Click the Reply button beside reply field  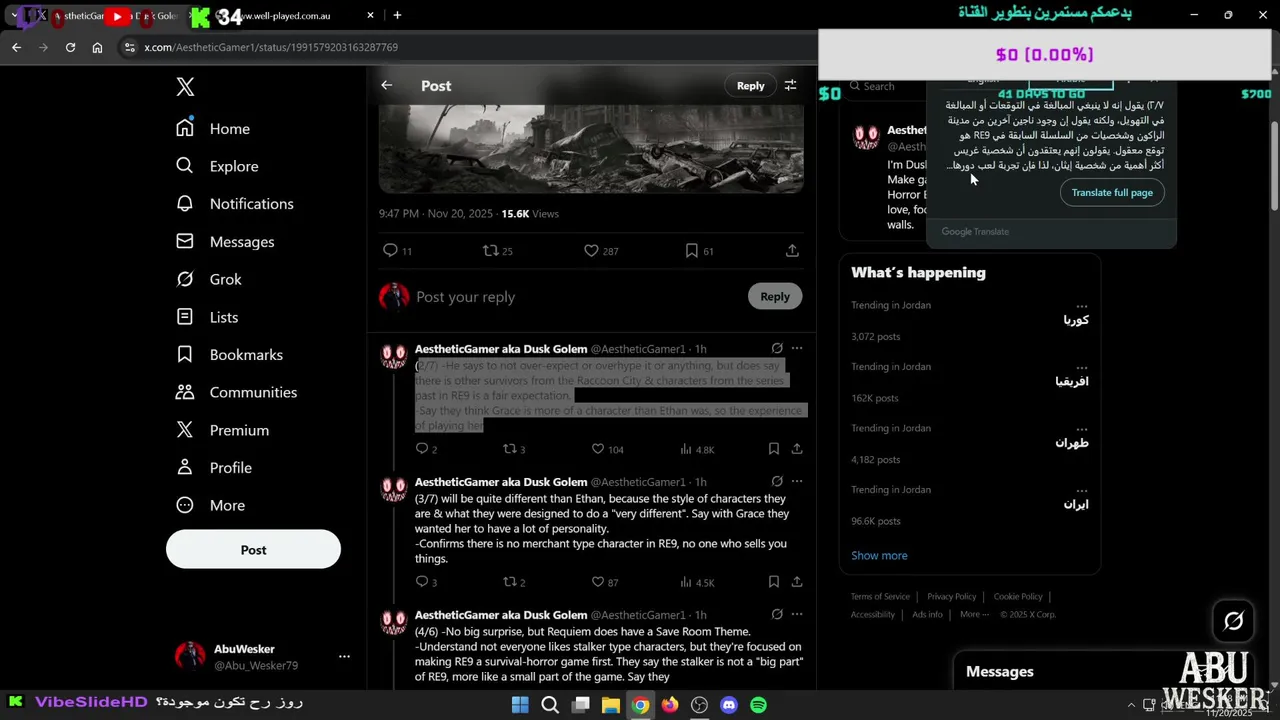coord(774,296)
